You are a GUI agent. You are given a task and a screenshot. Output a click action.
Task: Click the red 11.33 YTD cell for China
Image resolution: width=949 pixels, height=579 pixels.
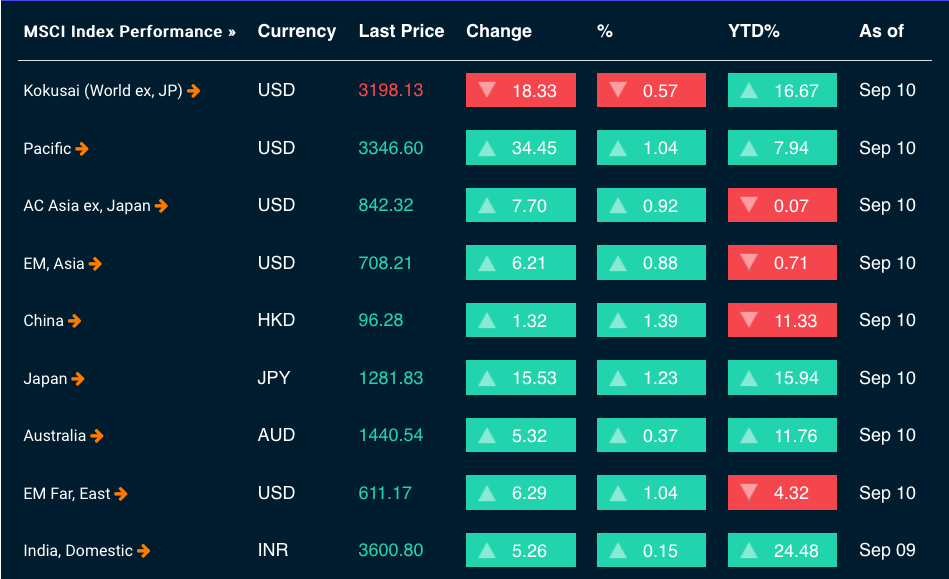click(x=782, y=321)
